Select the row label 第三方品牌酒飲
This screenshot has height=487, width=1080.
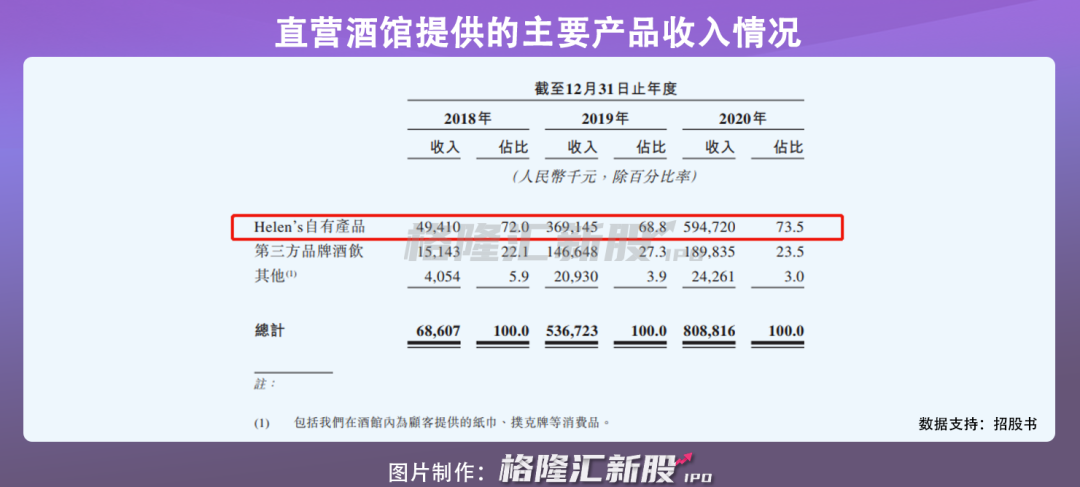click(x=309, y=251)
